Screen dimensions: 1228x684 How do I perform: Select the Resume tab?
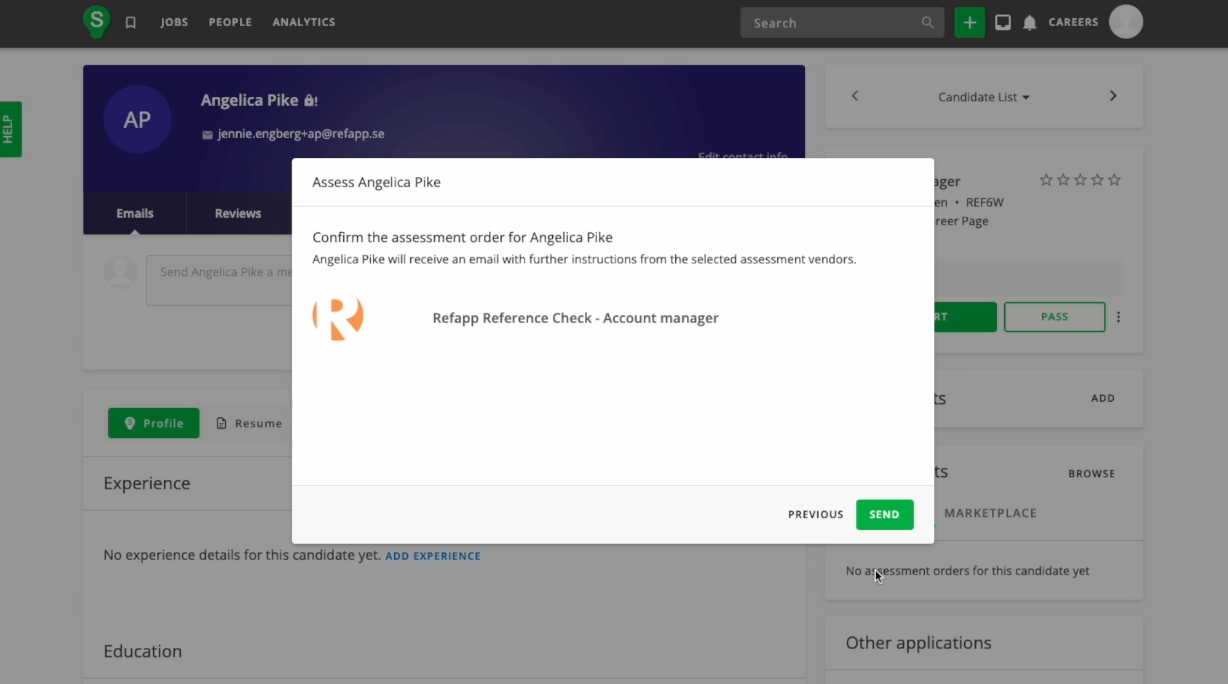point(249,423)
